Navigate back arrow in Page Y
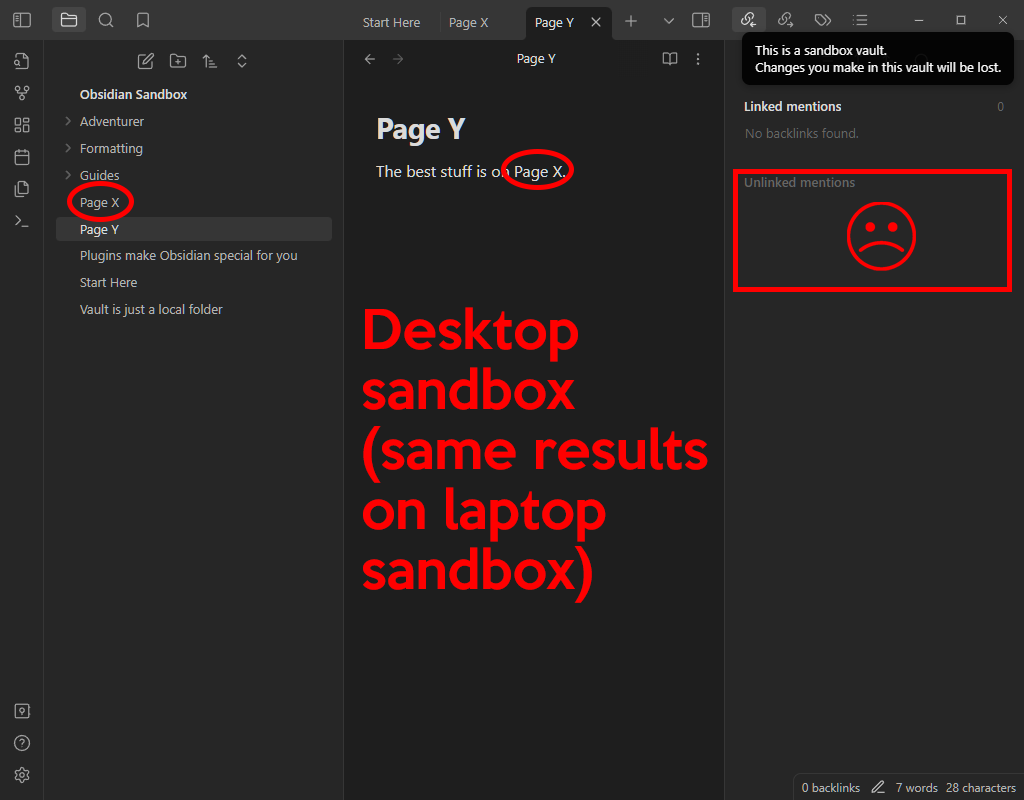Viewport: 1024px width, 800px height. [370, 59]
